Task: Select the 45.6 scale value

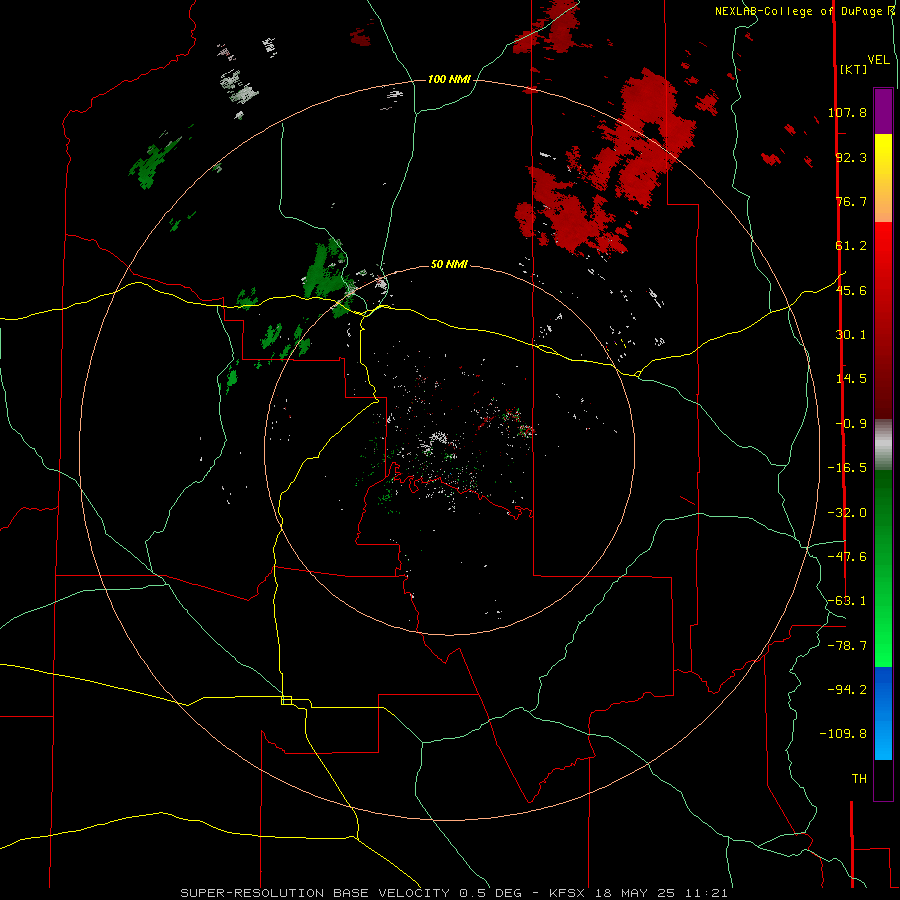Action: click(x=851, y=290)
